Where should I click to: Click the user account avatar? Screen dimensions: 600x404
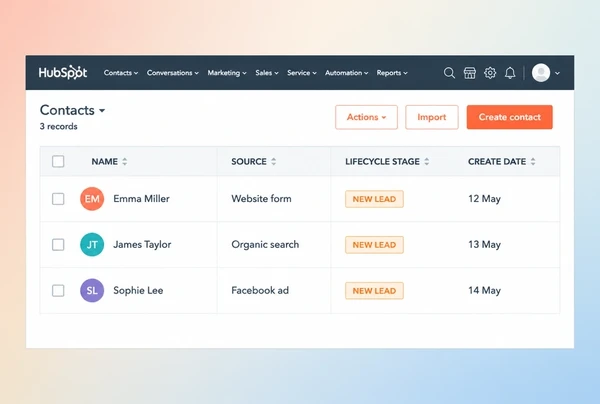pos(541,73)
